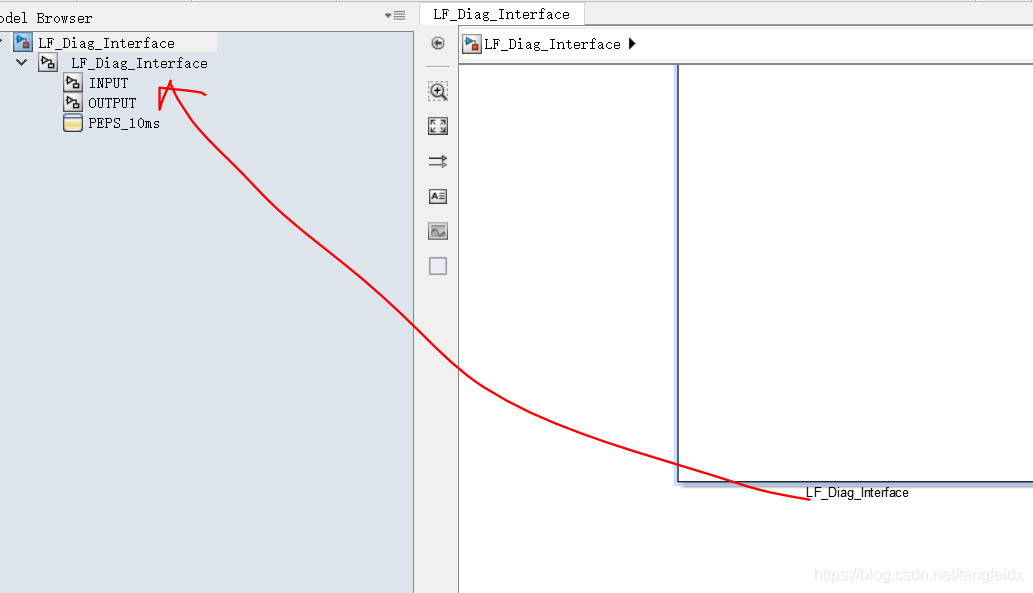Select the nested LF_Diag_Interface subsystem label
Image resolution: width=1033 pixels, height=593 pixels.
(139, 63)
